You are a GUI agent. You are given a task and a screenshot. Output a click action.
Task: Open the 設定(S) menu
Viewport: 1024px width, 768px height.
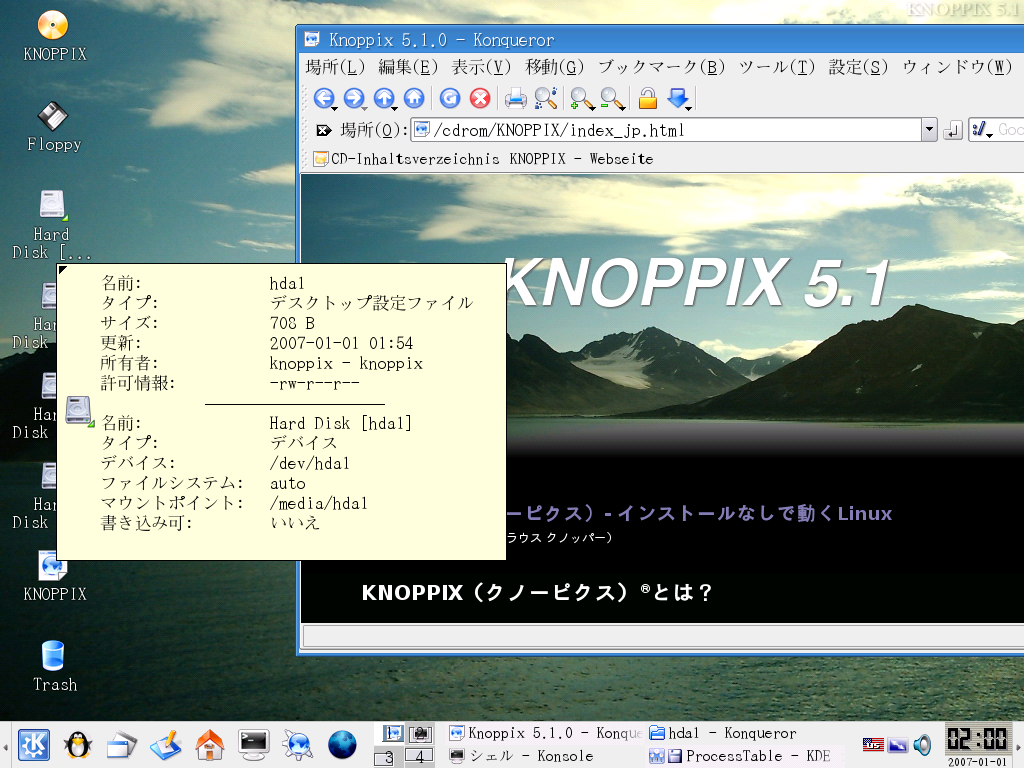pos(858,67)
